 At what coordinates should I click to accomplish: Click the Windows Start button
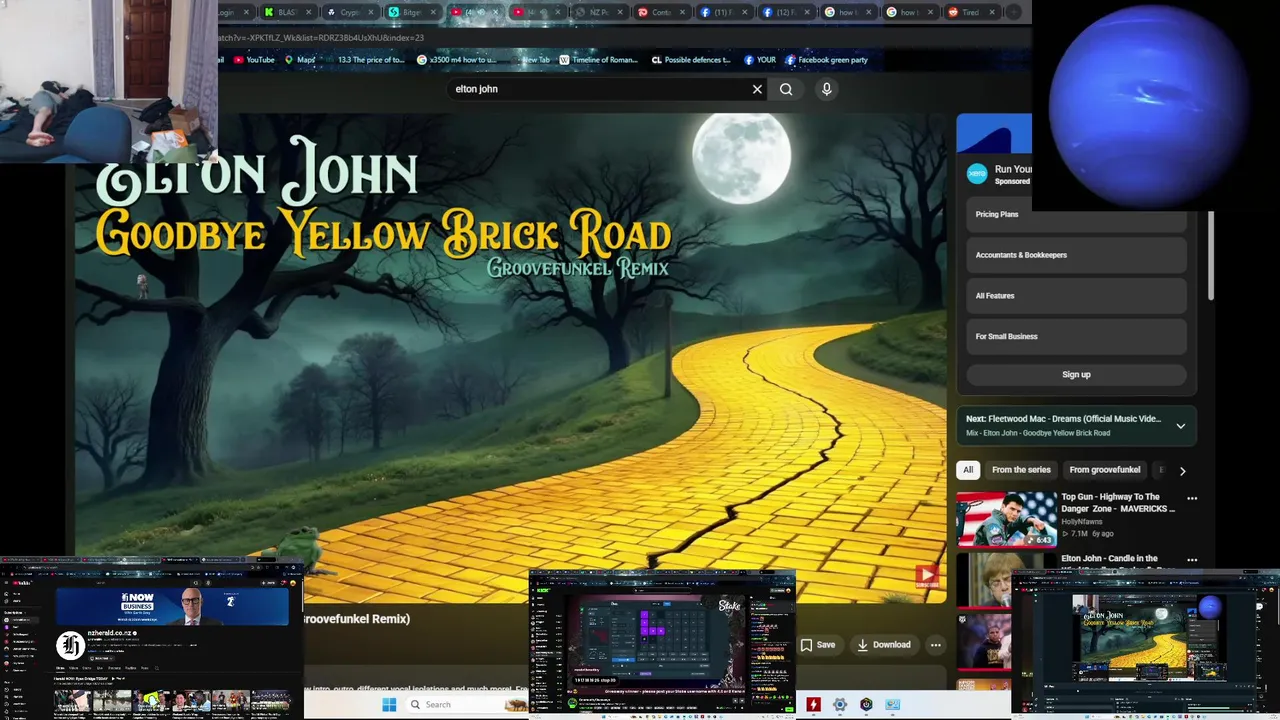click(389, 705)
